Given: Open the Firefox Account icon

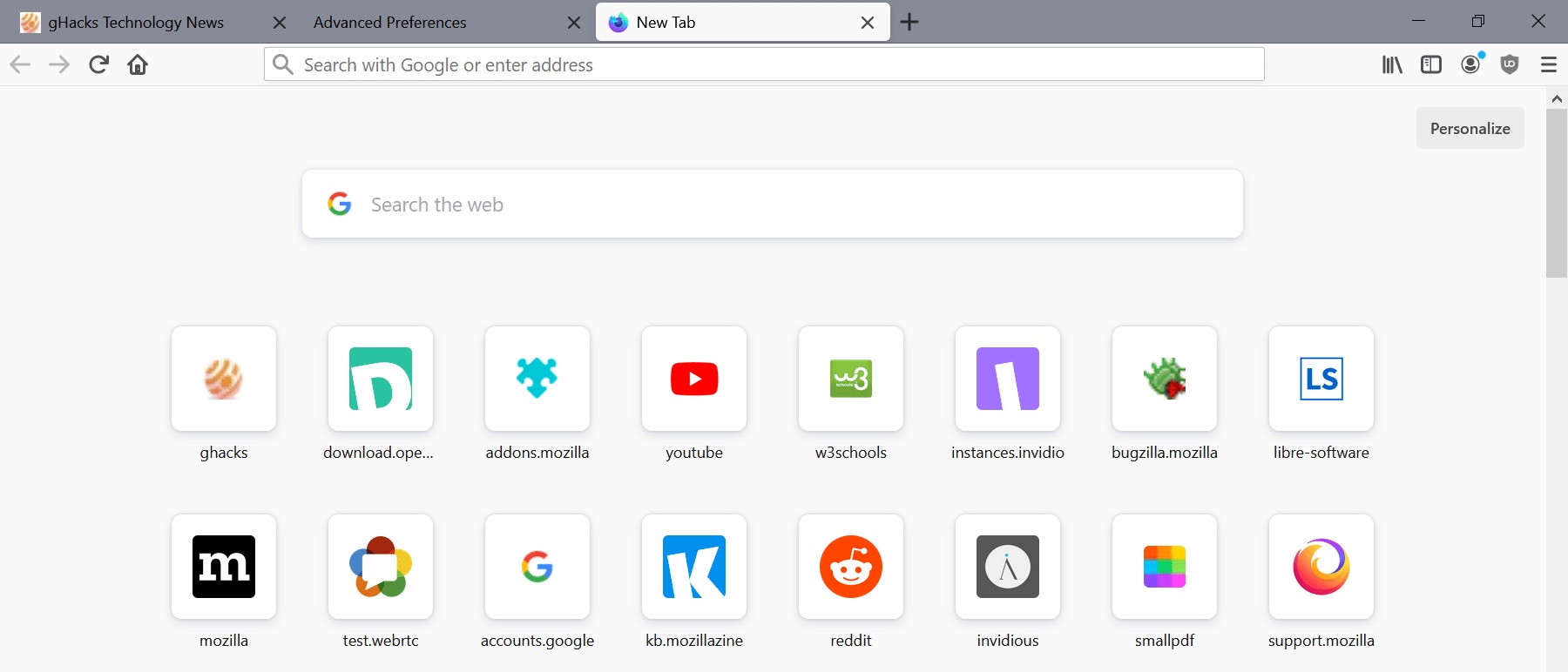Looking at the screenshot, I should click(x=1470, y=65).
